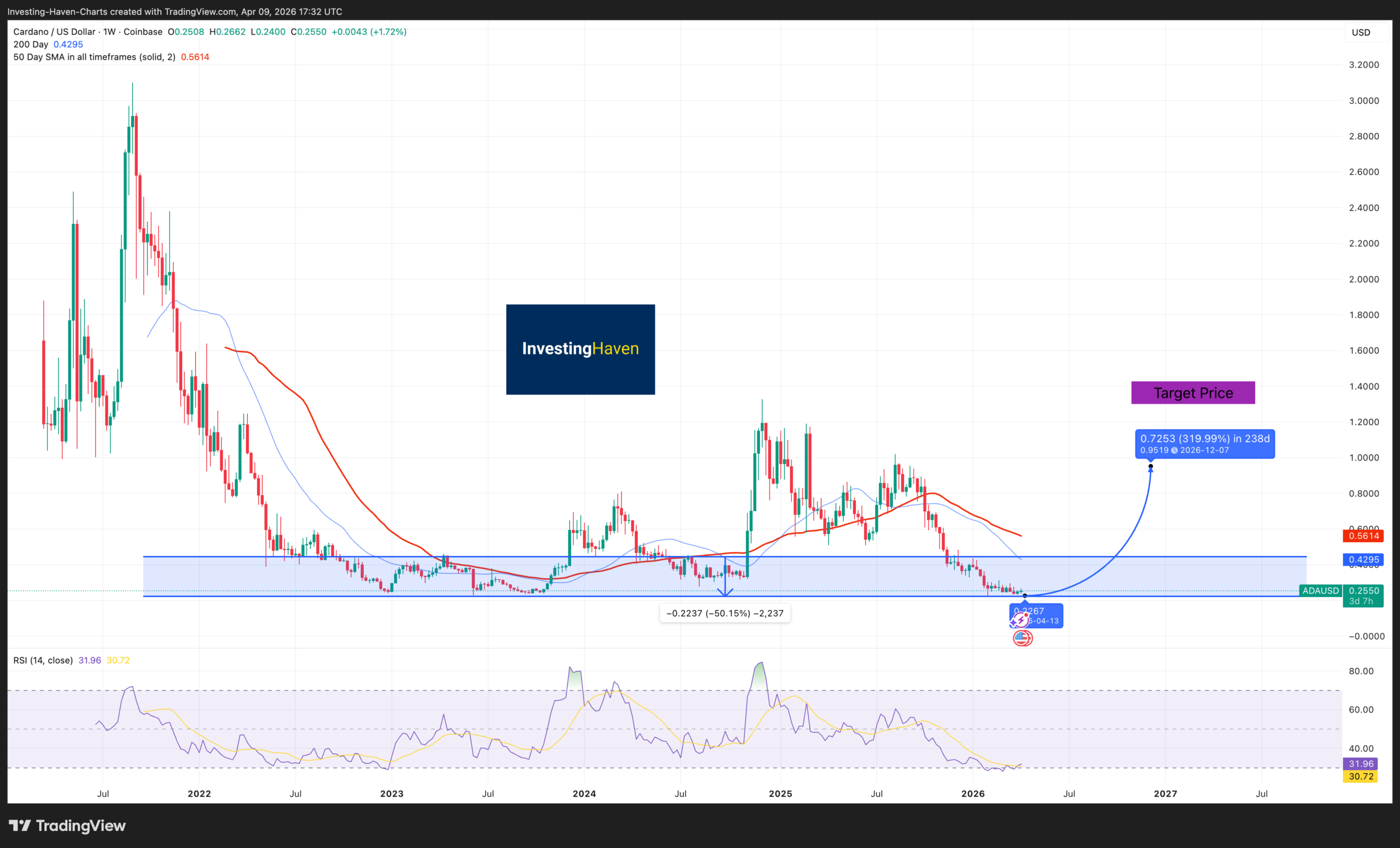Viewport: 1400px width, 848px height.
Task: Click the TradingView logo in bottom left
Action: pyautogui.click(x=67, y=826)
